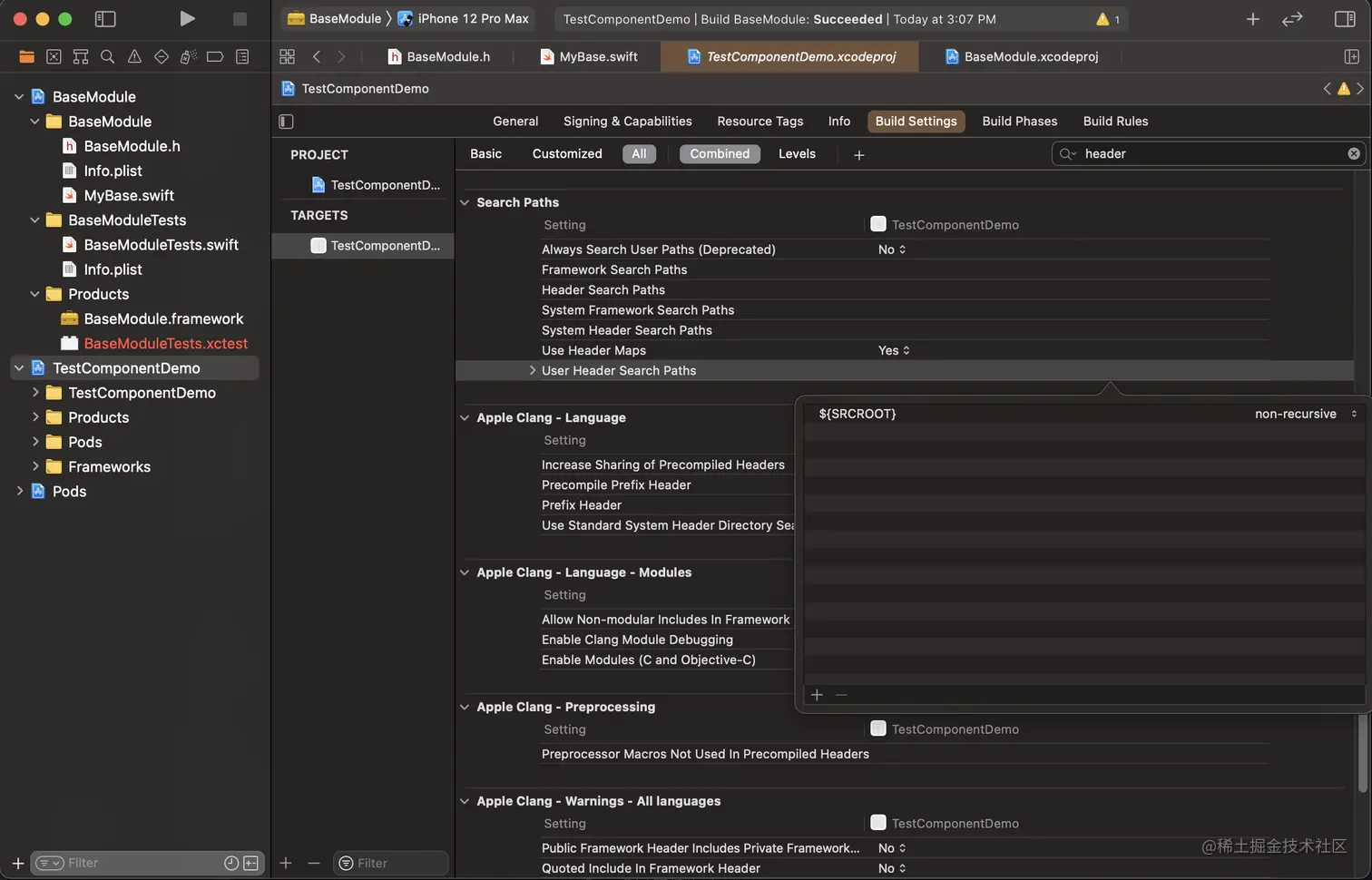
Task: Open the related items grid icon
Action: pyautogui.click(x=287, y=56)
